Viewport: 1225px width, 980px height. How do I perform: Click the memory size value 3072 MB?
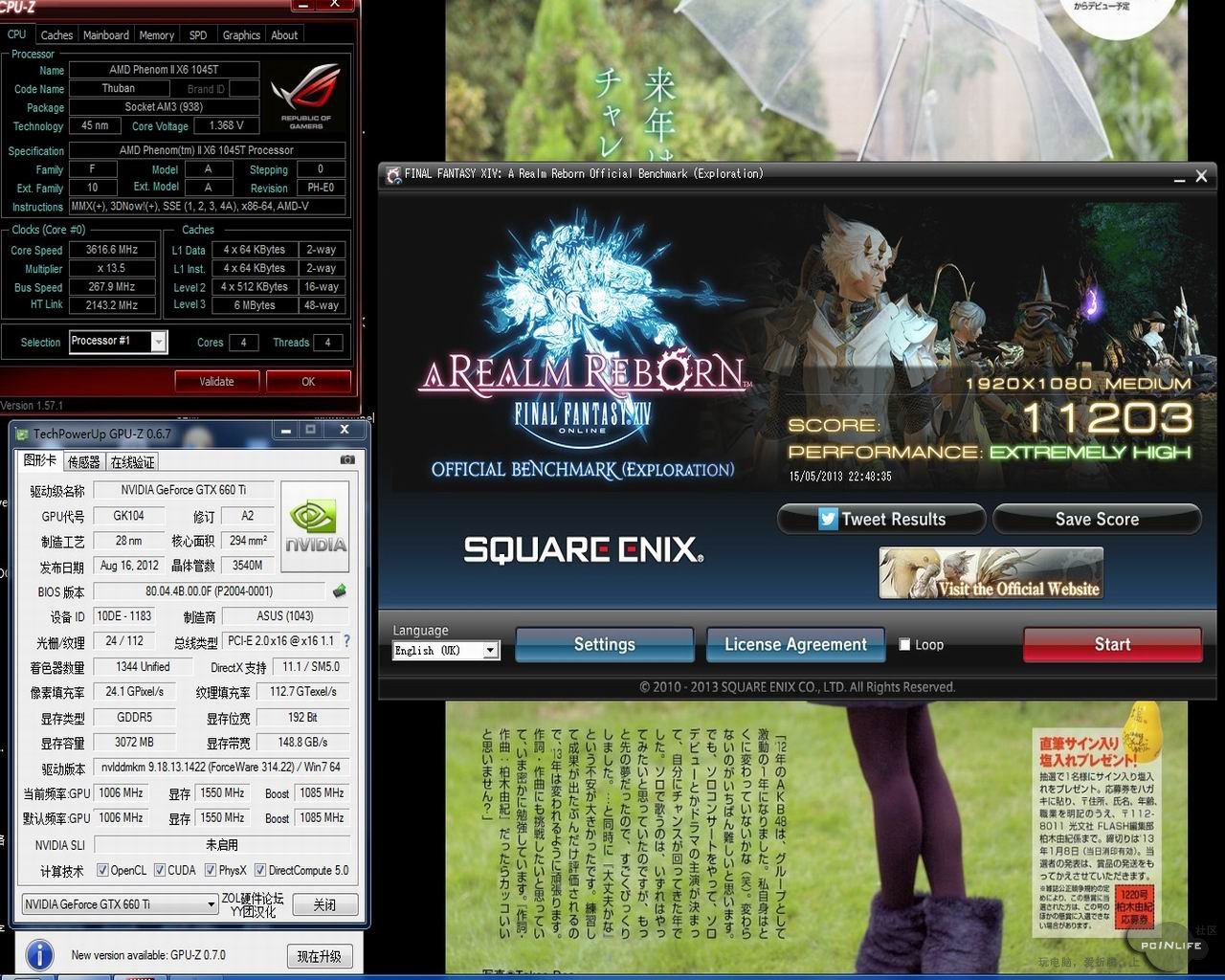[134, 743]
